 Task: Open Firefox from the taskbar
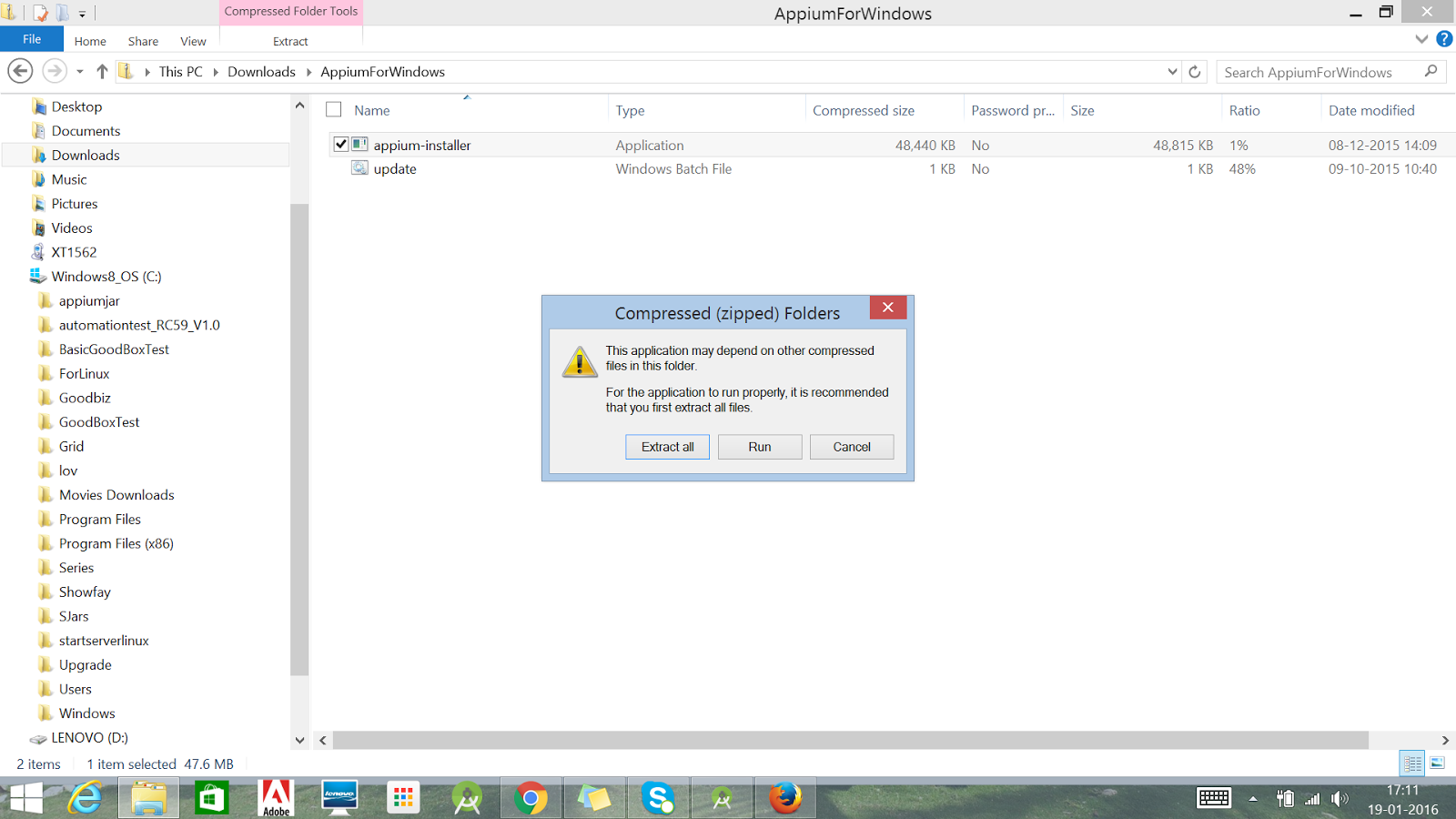tap(785, 798)
